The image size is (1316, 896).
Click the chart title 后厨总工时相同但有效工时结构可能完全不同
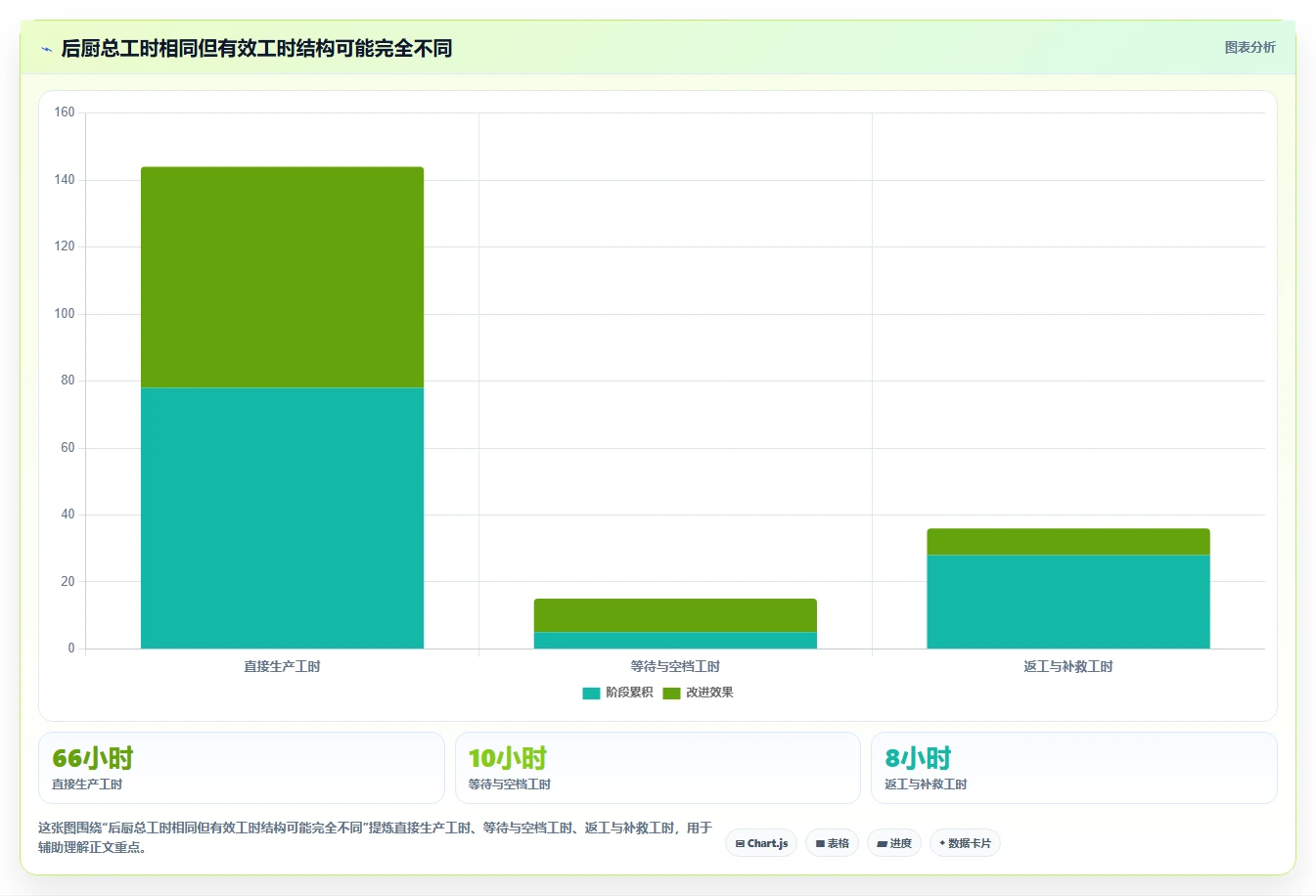pos(256,49)
